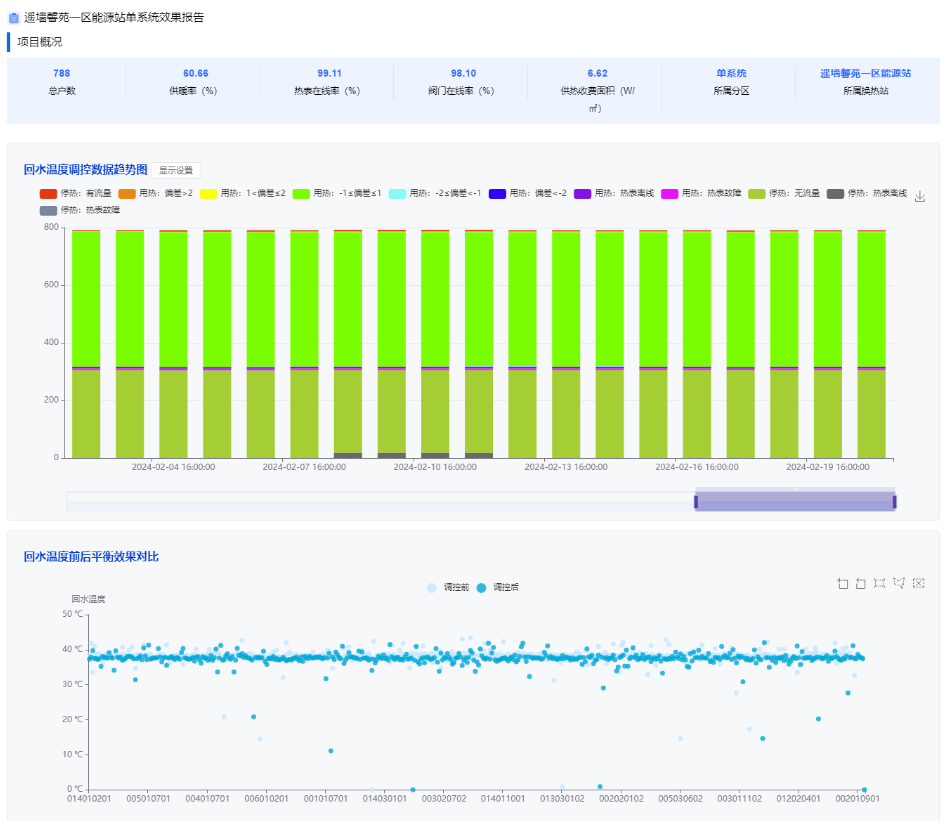Select the rectangle brush selection tool
The height and width of the screenshot is (821, 948).
point(880,583)
